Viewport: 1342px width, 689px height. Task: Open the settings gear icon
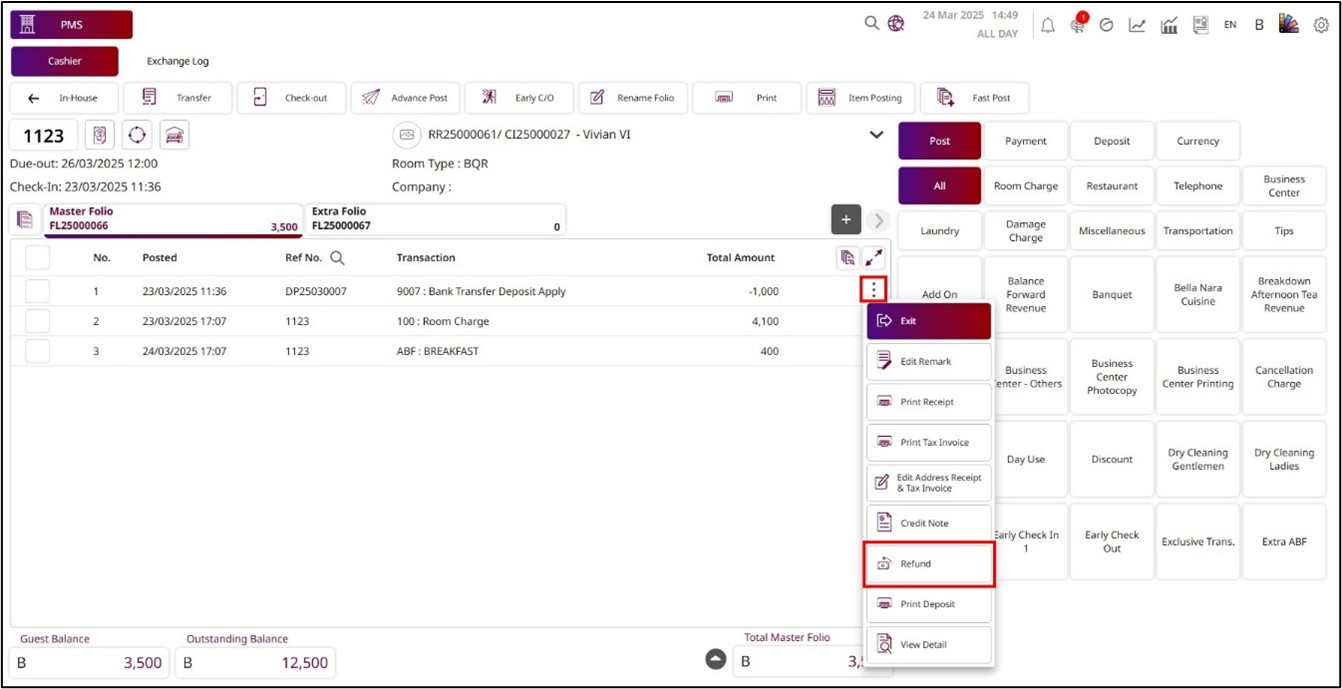1321,25
